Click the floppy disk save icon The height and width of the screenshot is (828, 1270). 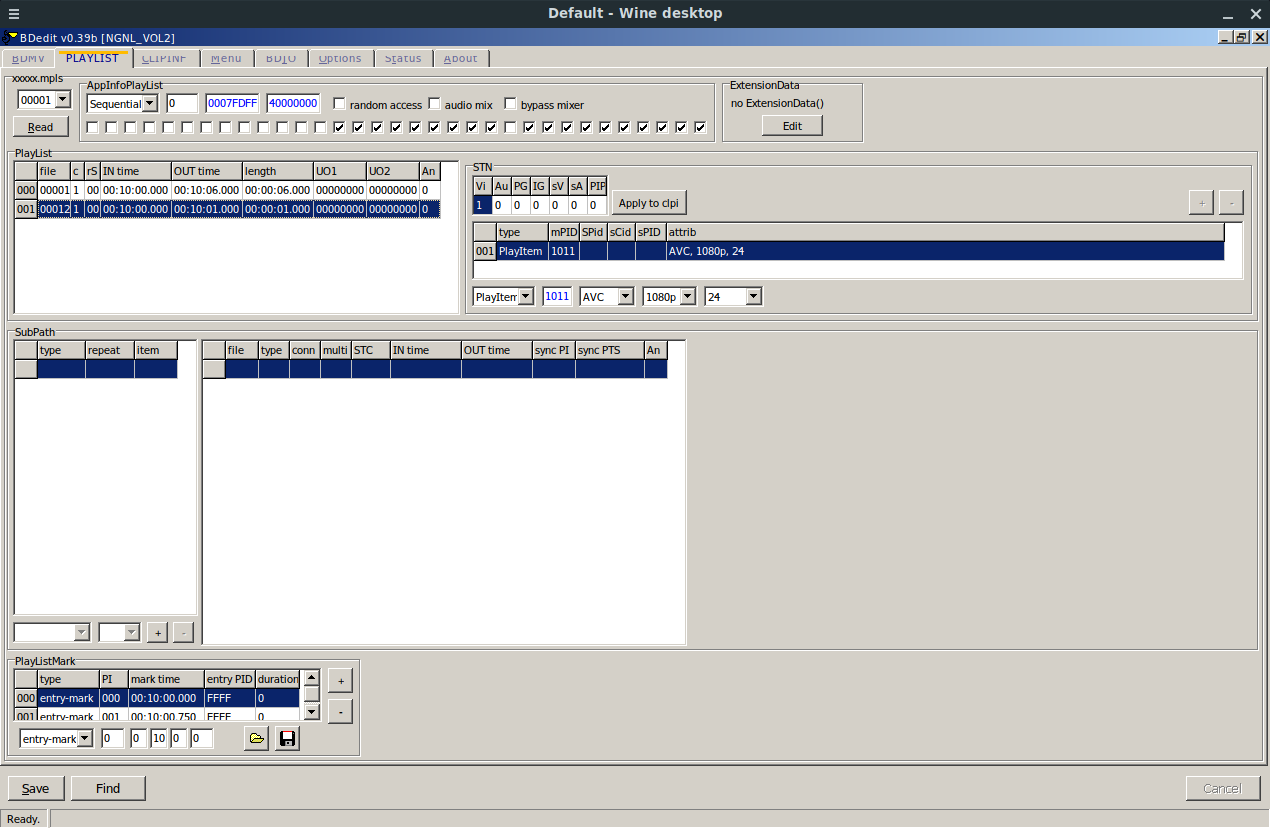(x=287, y=738)
